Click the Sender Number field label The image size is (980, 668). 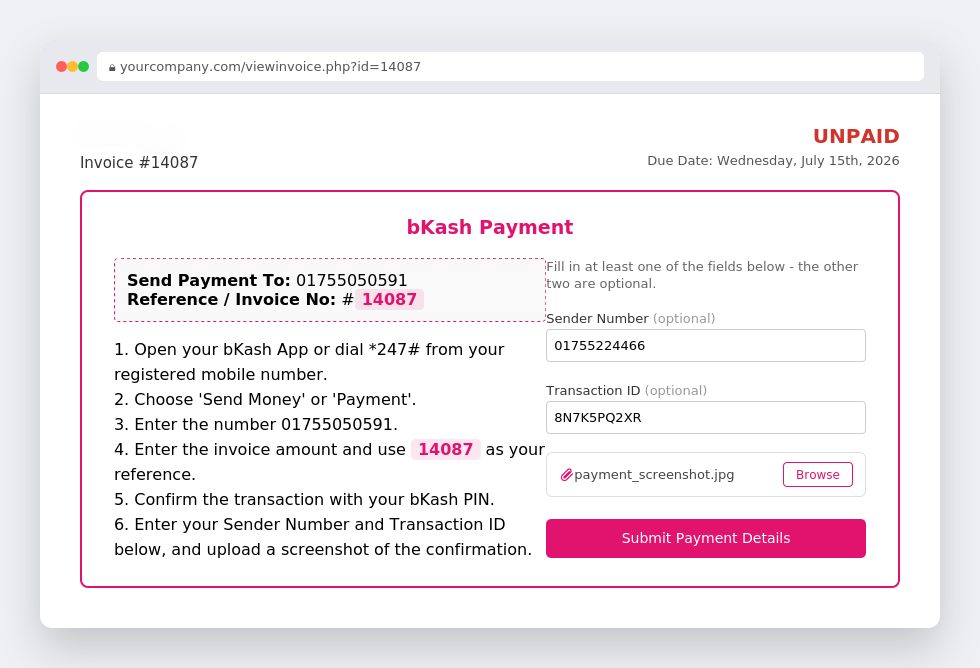tap(597, 319)
